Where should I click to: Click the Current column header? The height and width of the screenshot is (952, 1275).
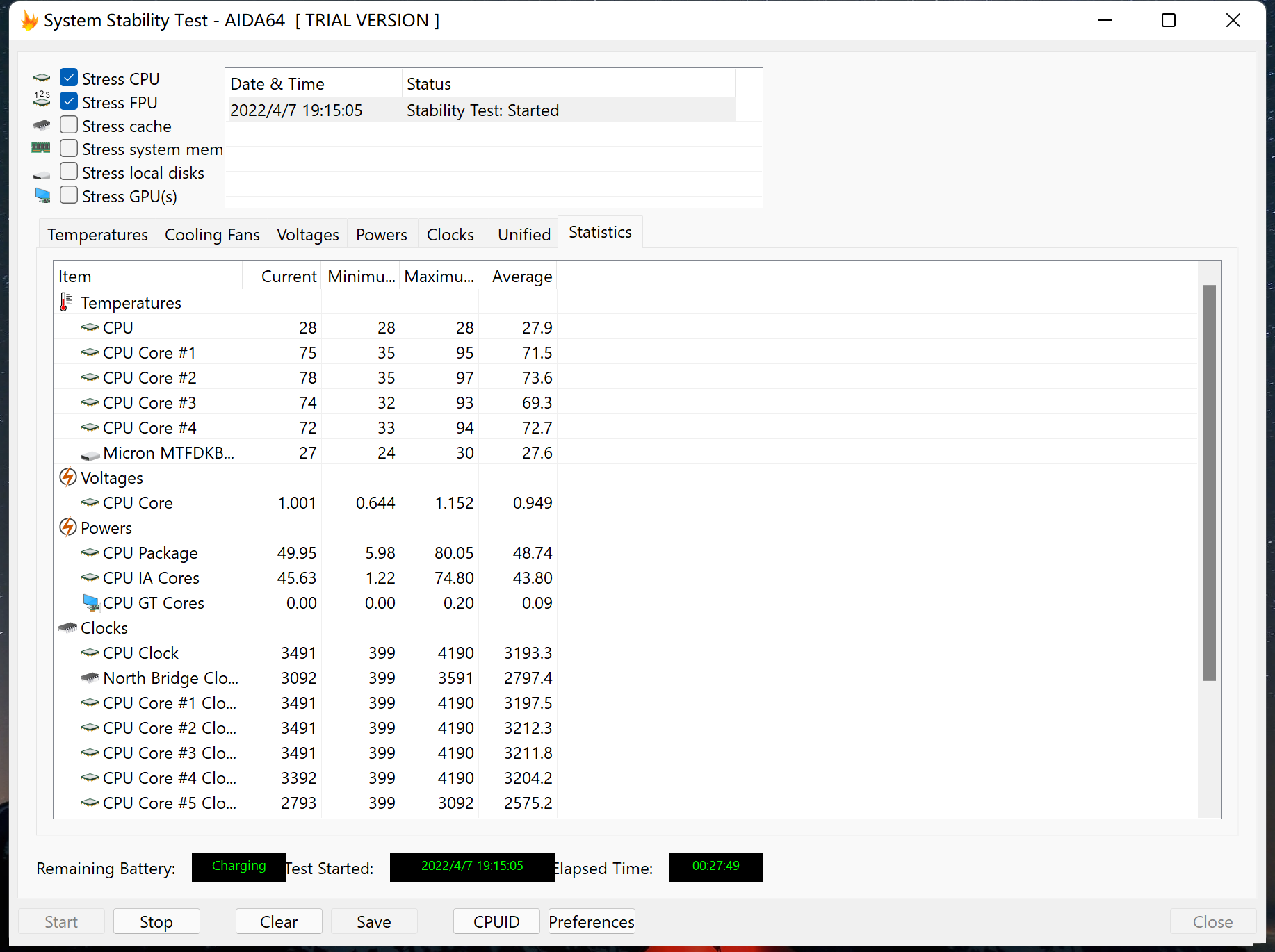click(x=282, y=277)
